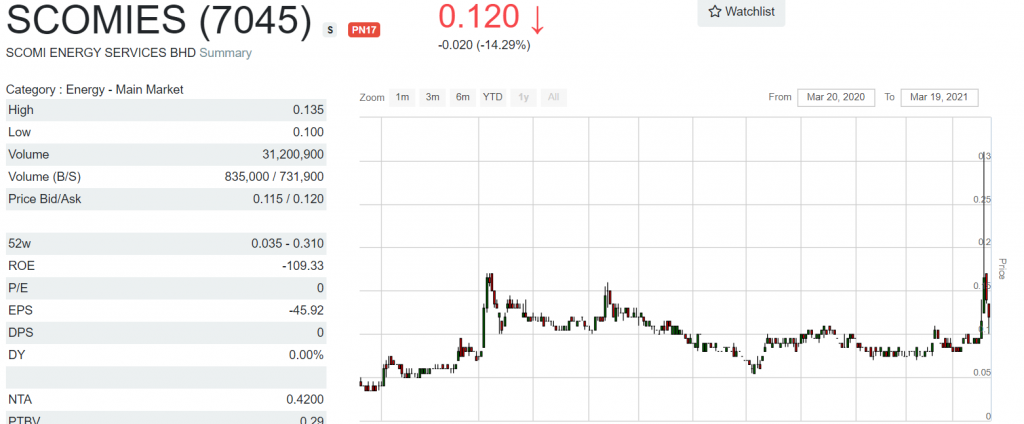Click Price Bid/Ask value 0.115 / 0.120
Image resolution: width=1024 pixels, height=424 pixels.
tap(289, 199)
